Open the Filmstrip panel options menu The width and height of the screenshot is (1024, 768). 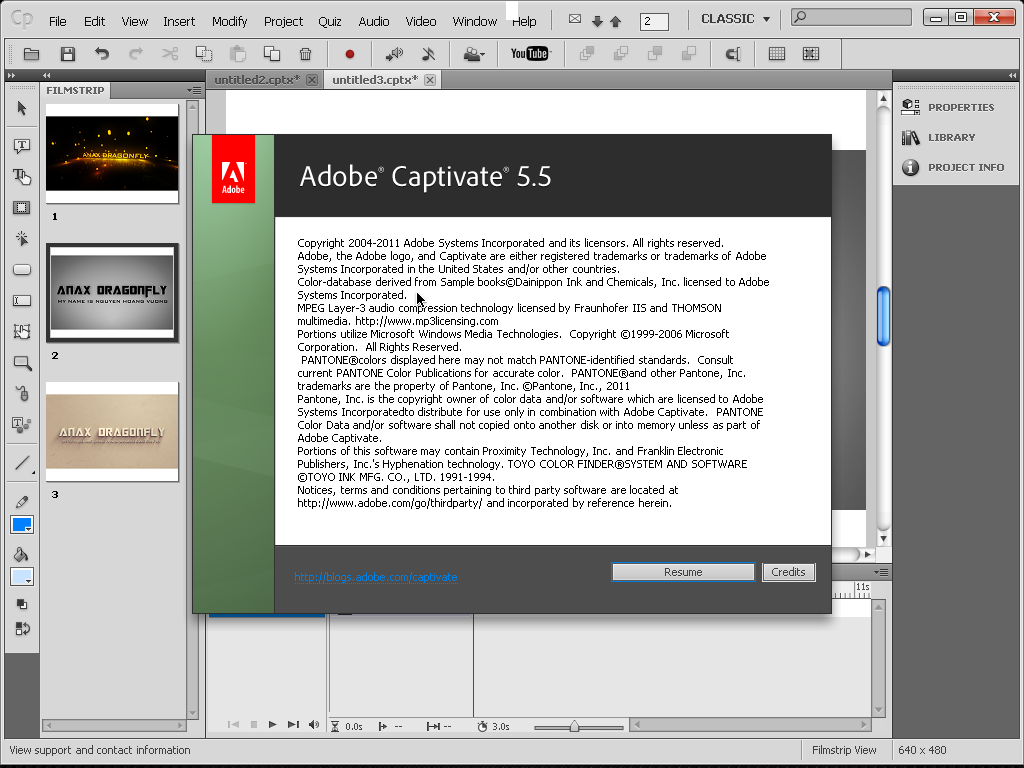[x=194, y=90]
